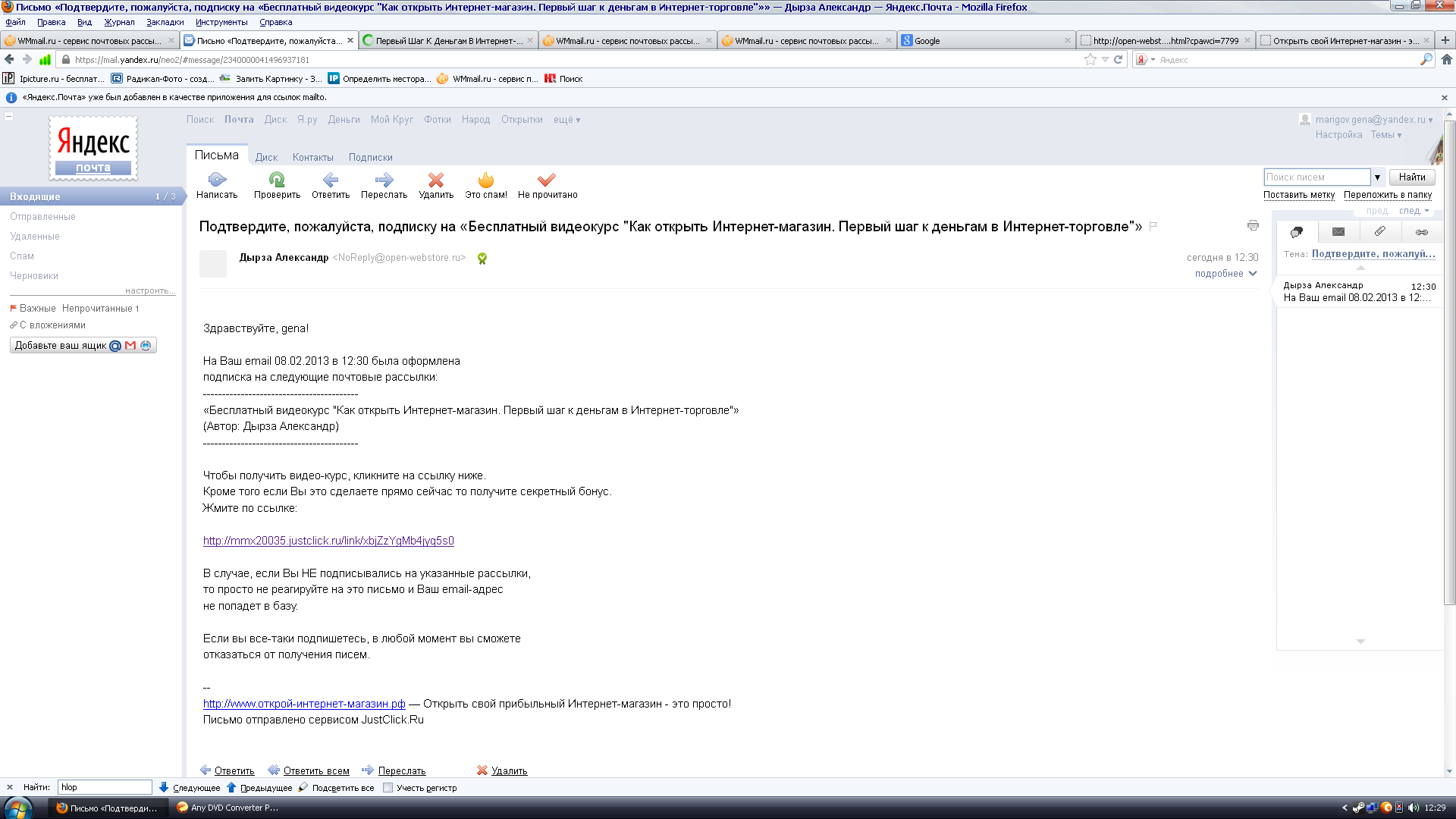
Task: Click the Непрочитанные filter
Action: (100, 309)
